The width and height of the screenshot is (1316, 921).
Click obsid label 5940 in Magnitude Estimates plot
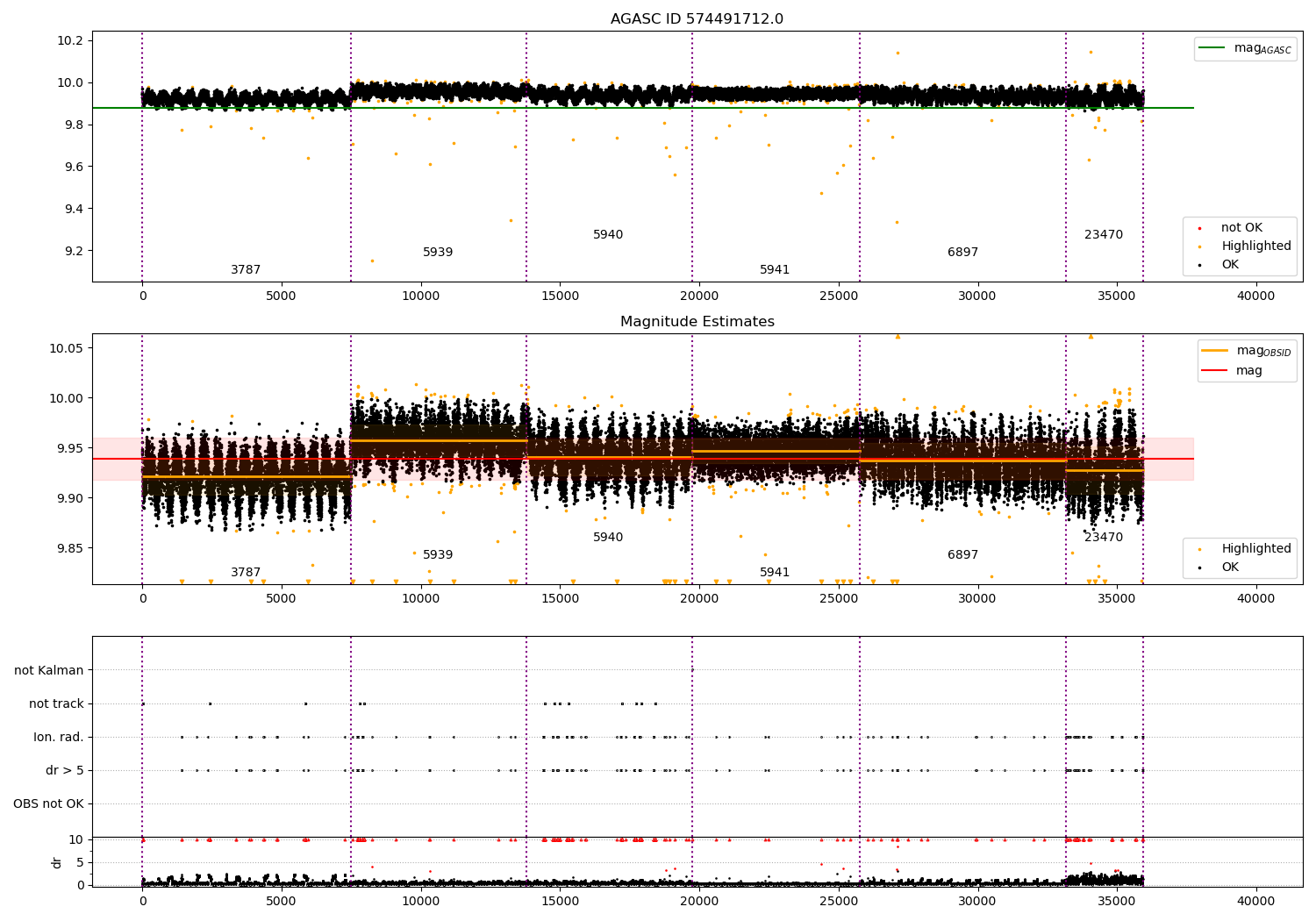pos(608,538)
